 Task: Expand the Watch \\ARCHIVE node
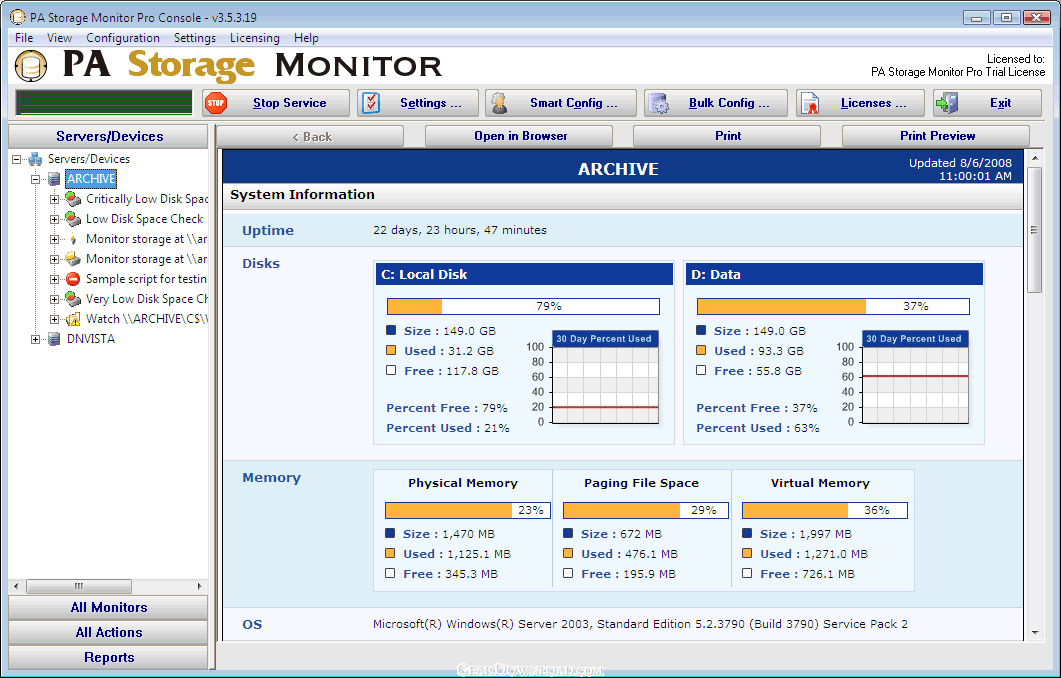54,319
